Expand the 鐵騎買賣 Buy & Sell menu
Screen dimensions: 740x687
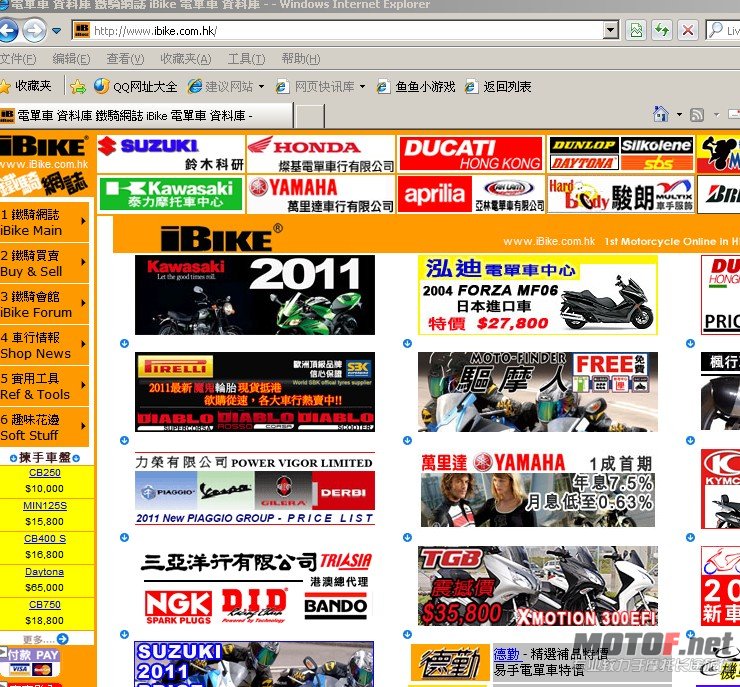coord(44,263)
